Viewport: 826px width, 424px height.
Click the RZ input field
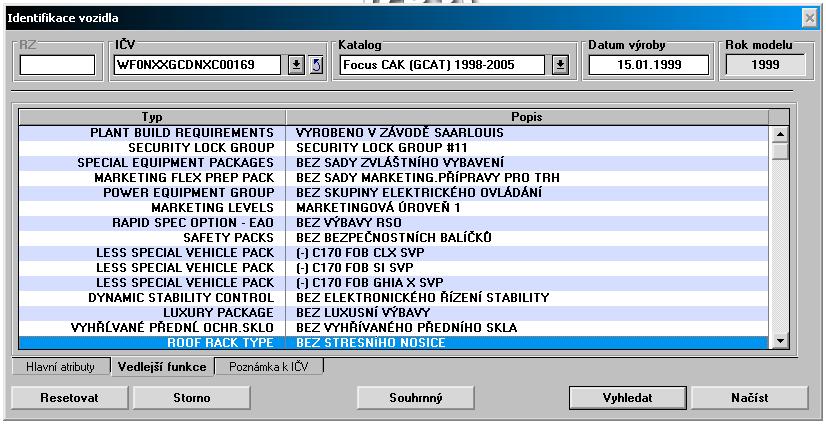point(57,66)
